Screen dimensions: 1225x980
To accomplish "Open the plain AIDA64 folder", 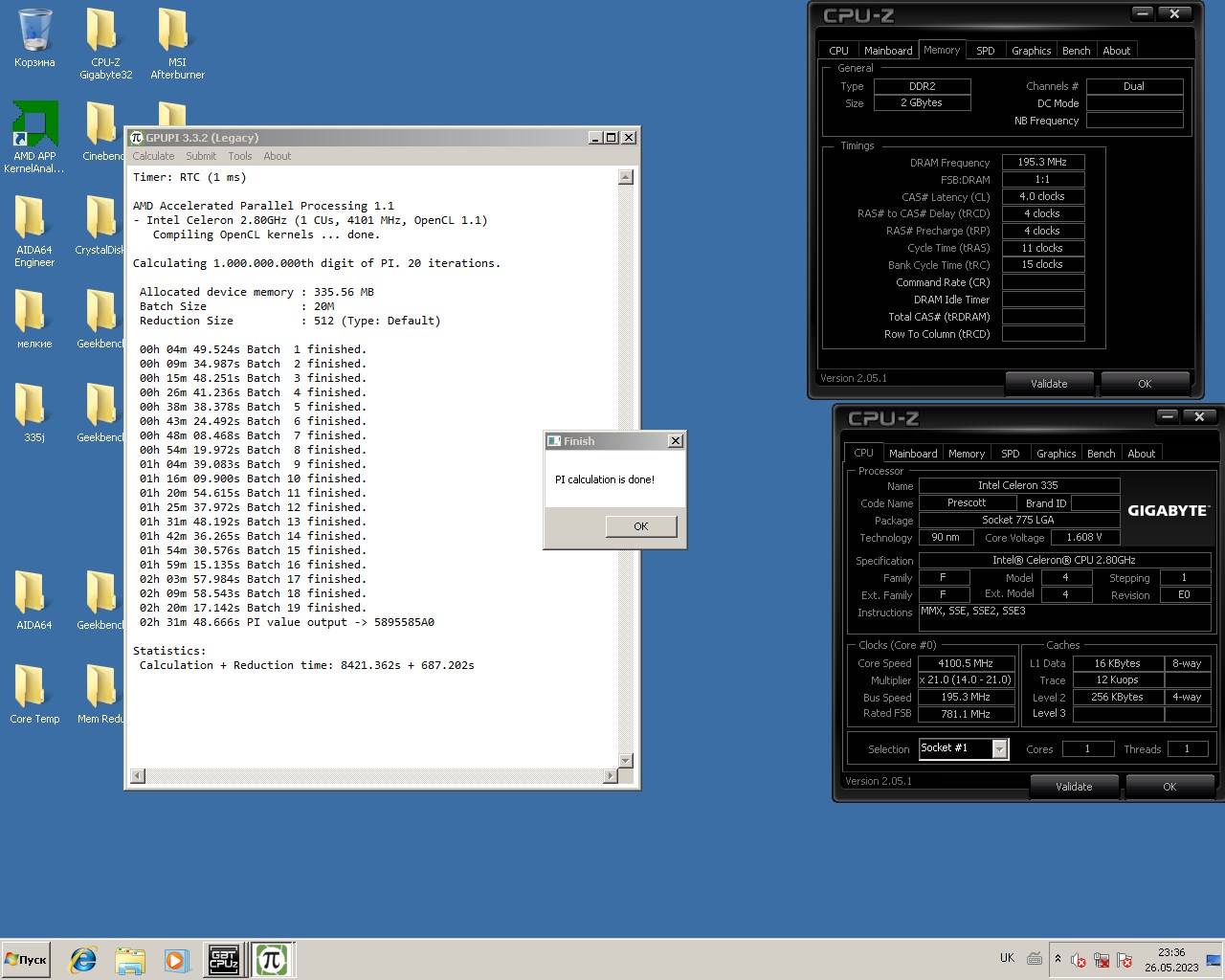I will click(x=34, y=600).
